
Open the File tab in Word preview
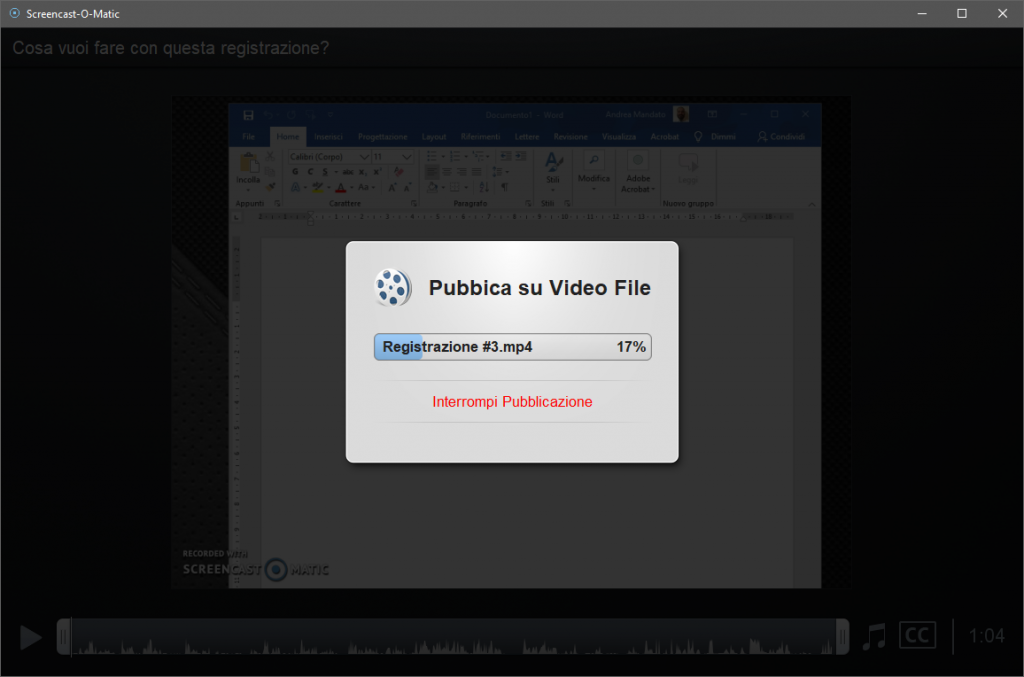(249, 136)
